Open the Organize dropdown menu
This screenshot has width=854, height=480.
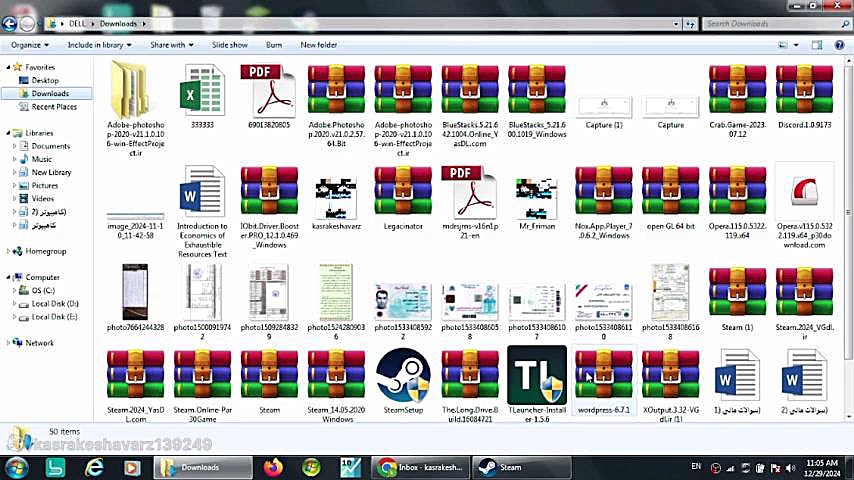[30, 45]
